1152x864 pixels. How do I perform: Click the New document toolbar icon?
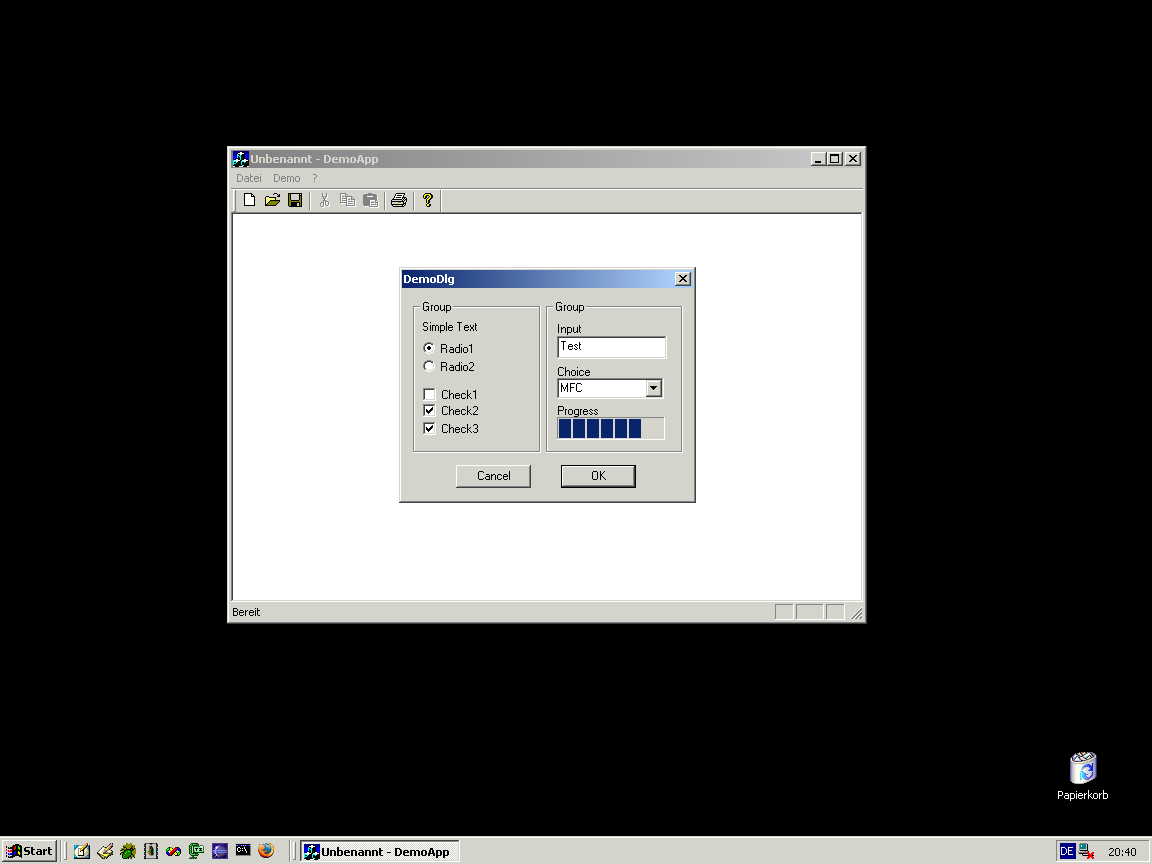point(249,200)
